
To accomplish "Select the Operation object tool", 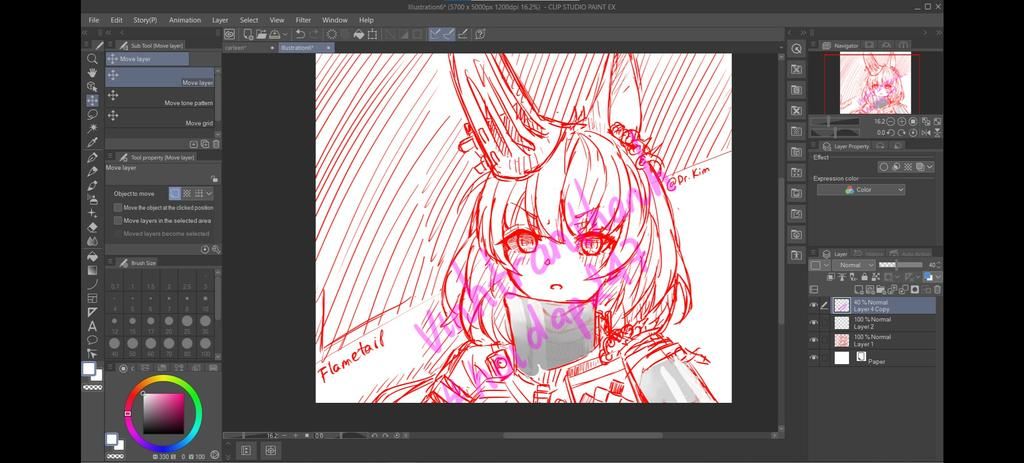I will click(x=93, y=86).
